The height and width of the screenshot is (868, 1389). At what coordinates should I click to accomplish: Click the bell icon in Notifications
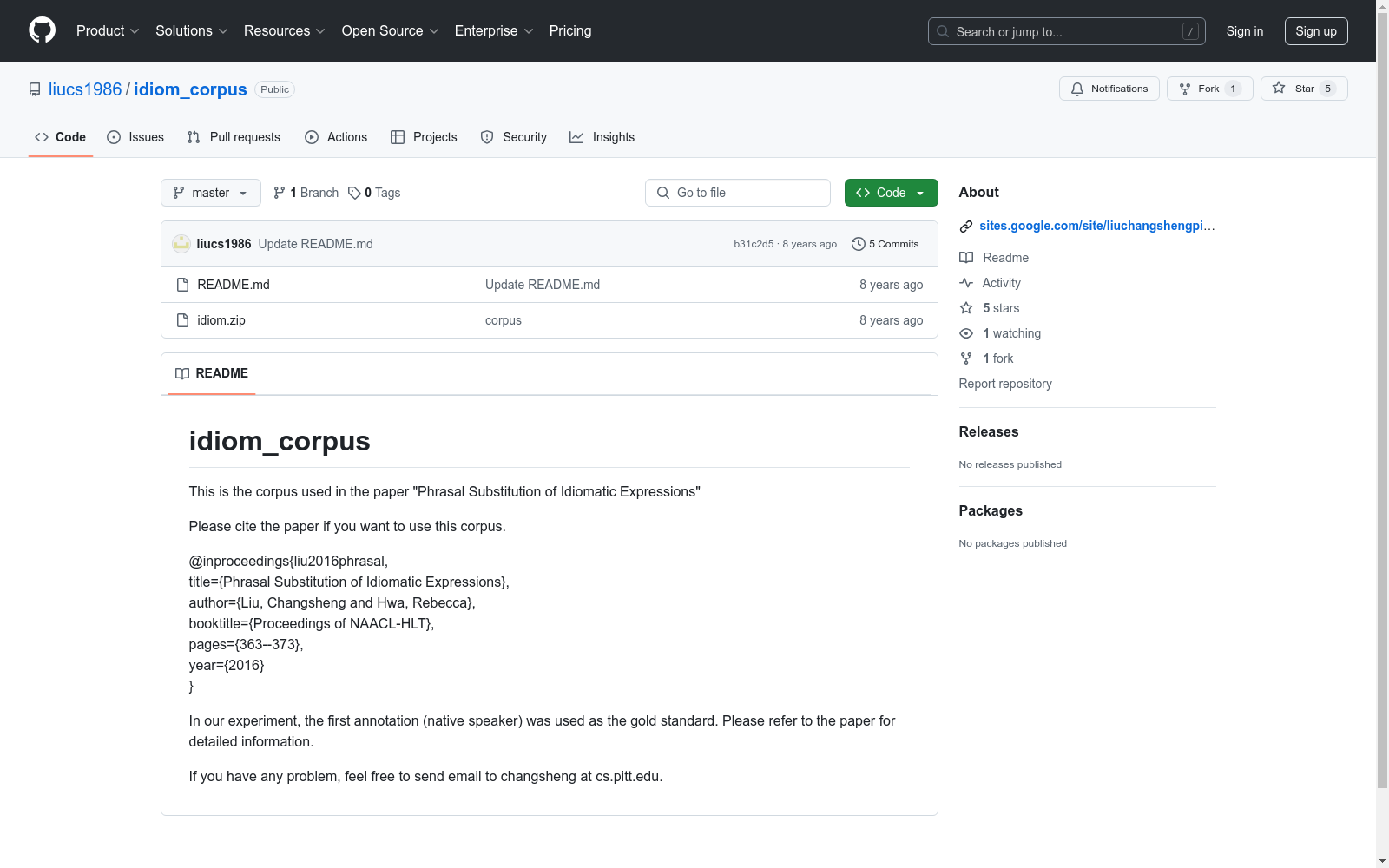(x=1077, y=89)
